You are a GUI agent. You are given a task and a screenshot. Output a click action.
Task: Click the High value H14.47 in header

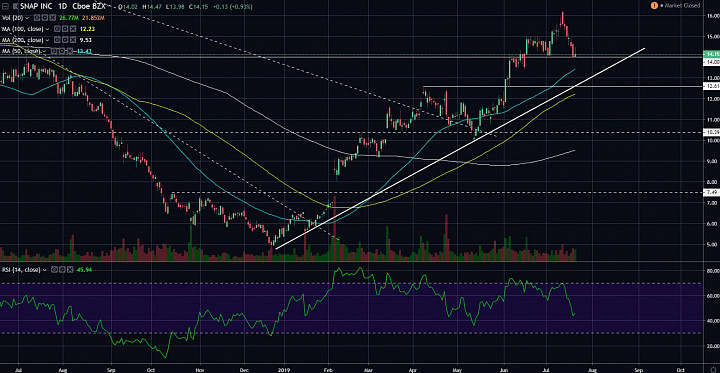click(x=152, y=6)
